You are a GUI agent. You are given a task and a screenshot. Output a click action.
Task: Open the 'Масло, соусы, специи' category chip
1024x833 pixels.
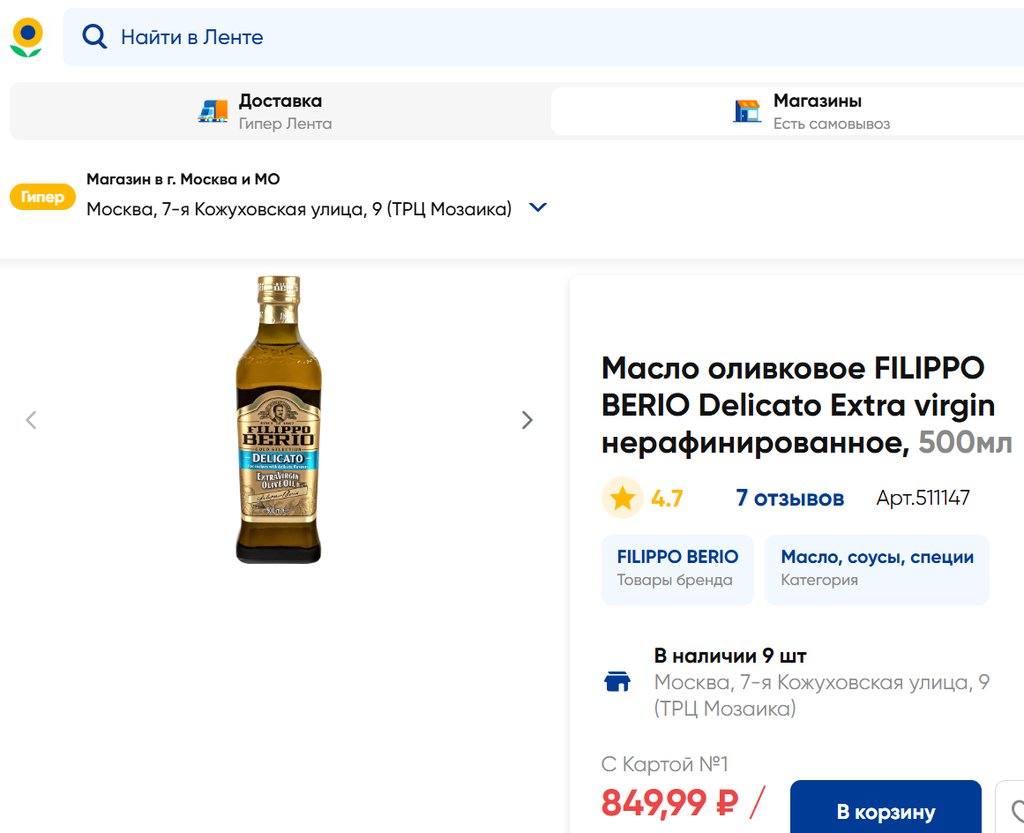click(x=876, y=568)
